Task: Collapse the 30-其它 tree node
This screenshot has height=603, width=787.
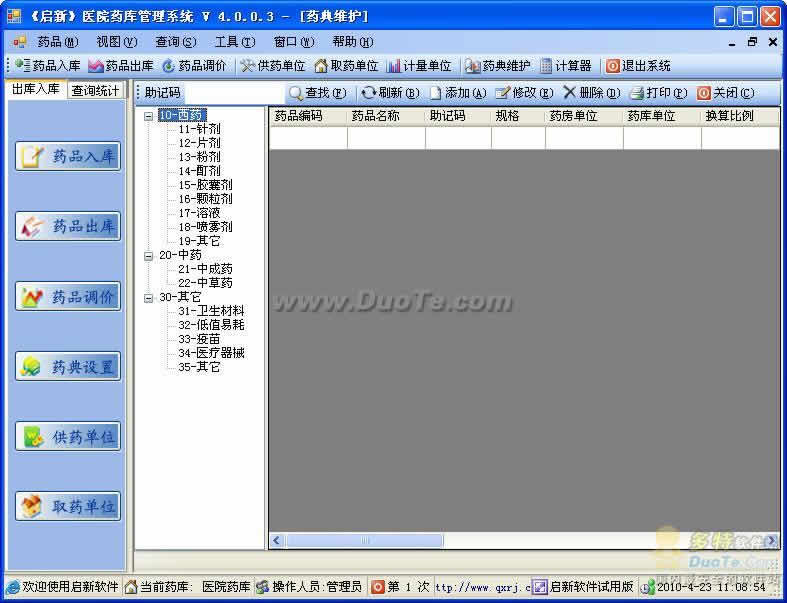Action: tap(149, 298)
